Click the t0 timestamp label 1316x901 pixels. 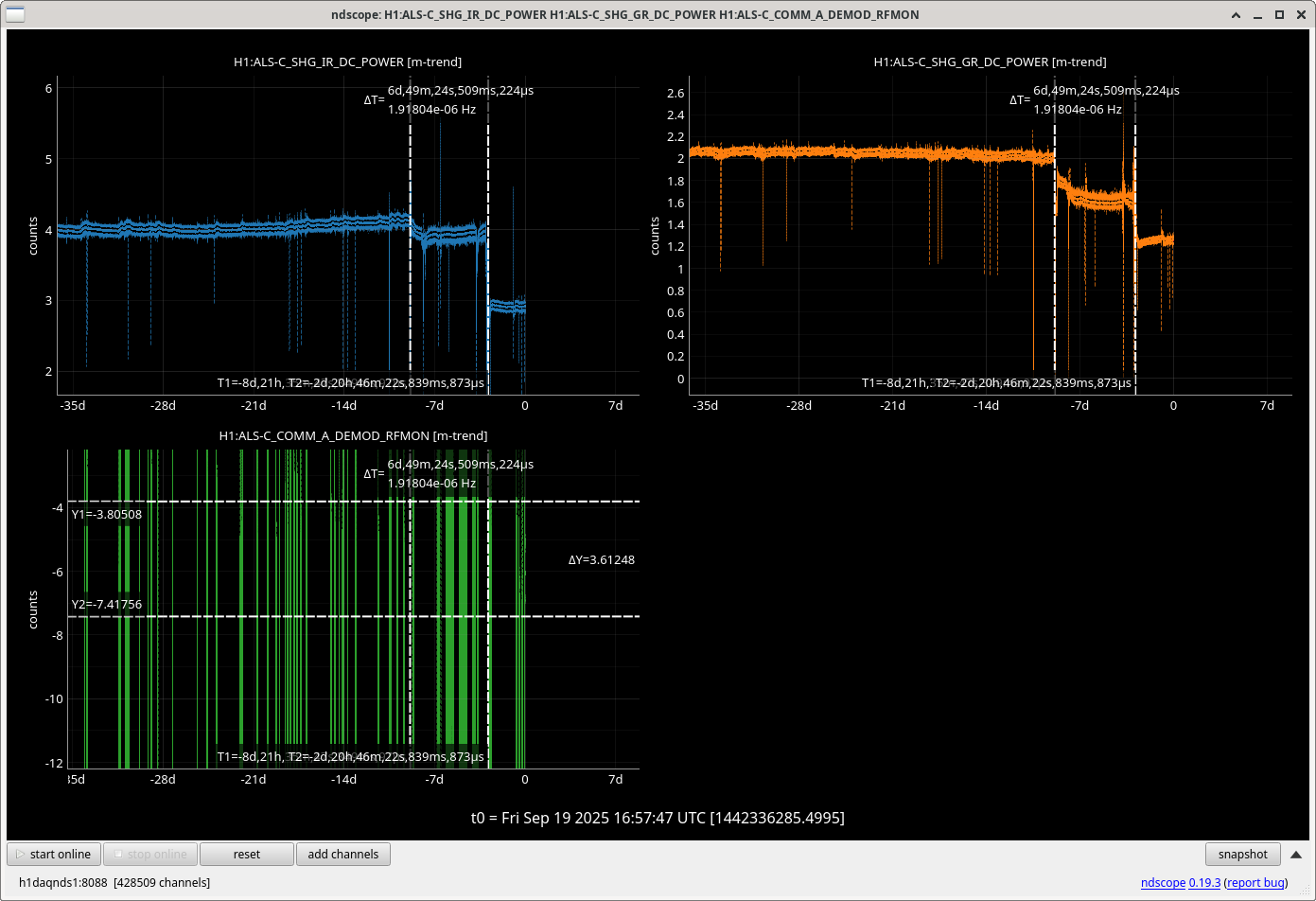tap(658, 818)
